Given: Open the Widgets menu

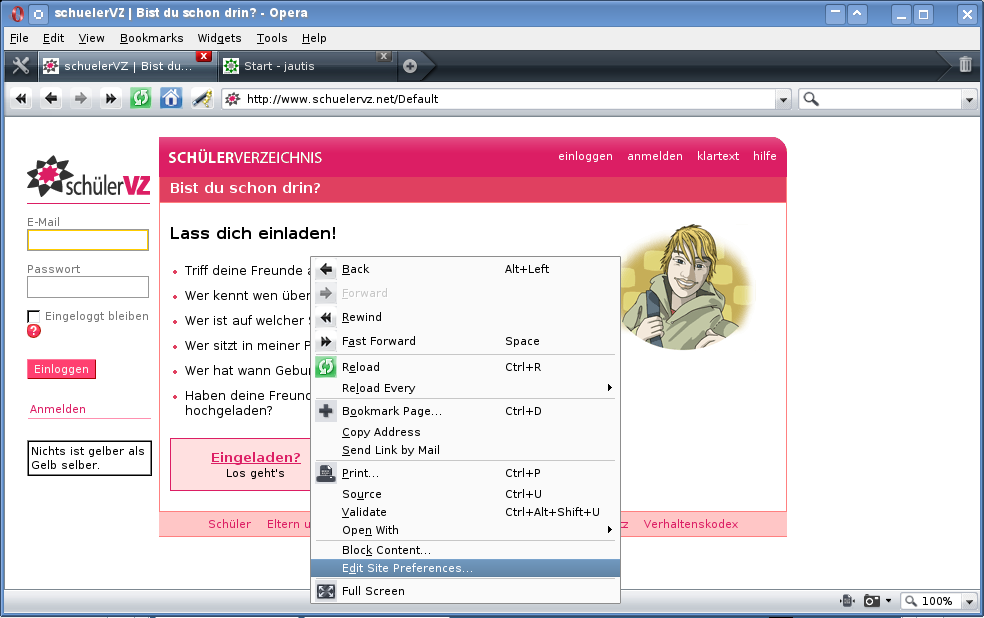Looking at the screenshot, I should tap(220, 38).
